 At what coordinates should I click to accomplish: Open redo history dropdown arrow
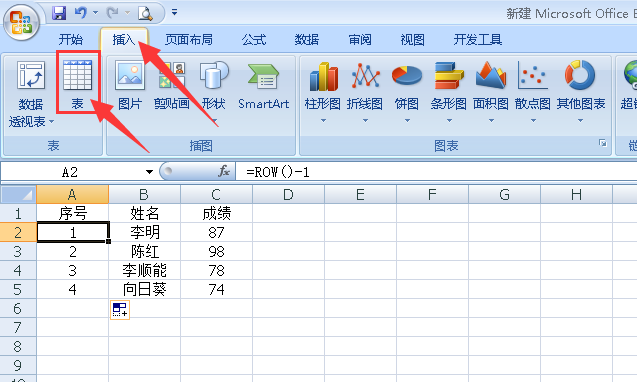tap(127, 13)
